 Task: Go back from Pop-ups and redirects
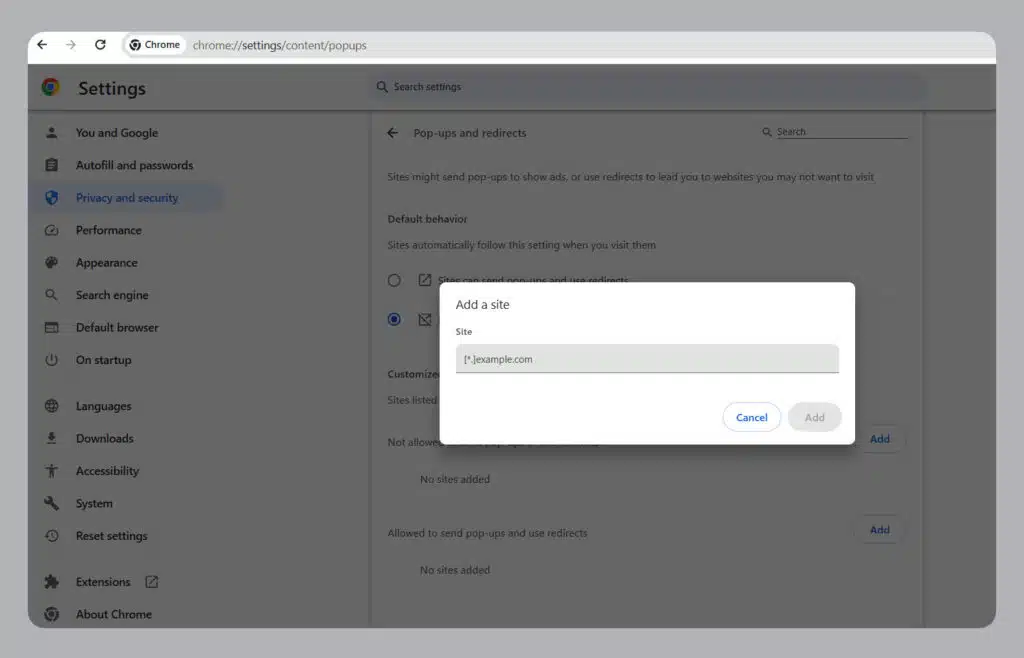tap(392, 133)
